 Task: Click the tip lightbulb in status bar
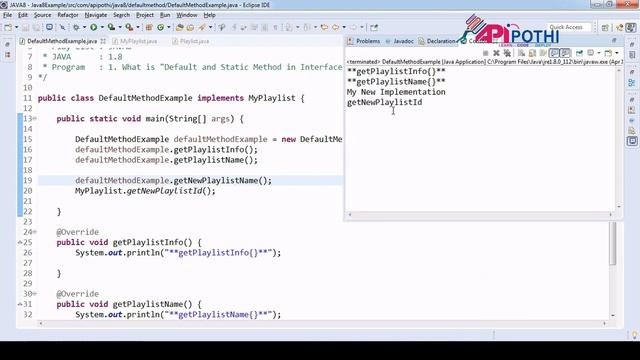coord(634,336)
